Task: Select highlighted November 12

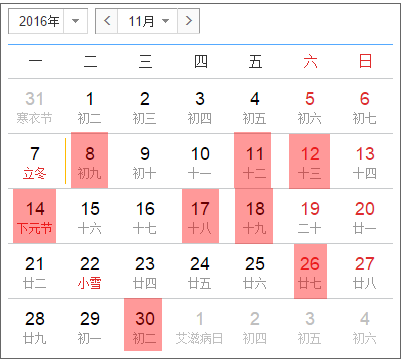Action: 310,161
